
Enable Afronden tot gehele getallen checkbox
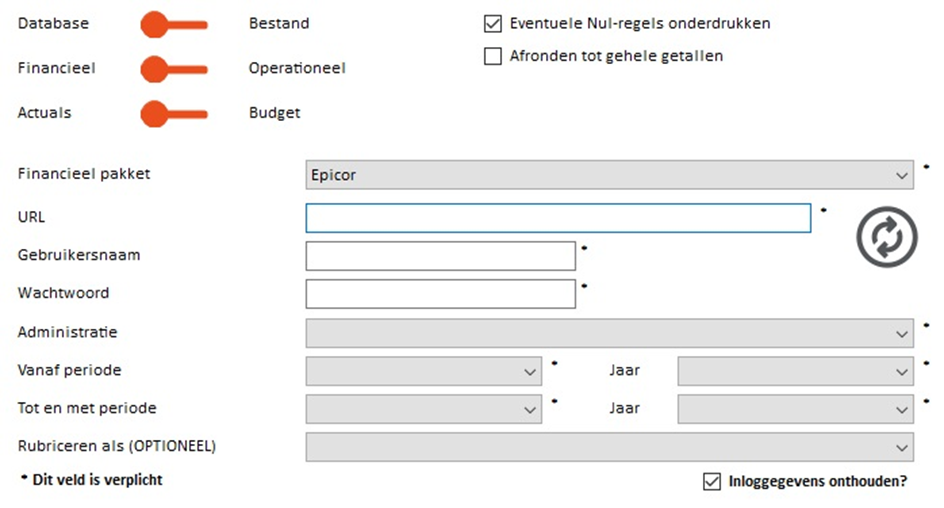(492, 56)
